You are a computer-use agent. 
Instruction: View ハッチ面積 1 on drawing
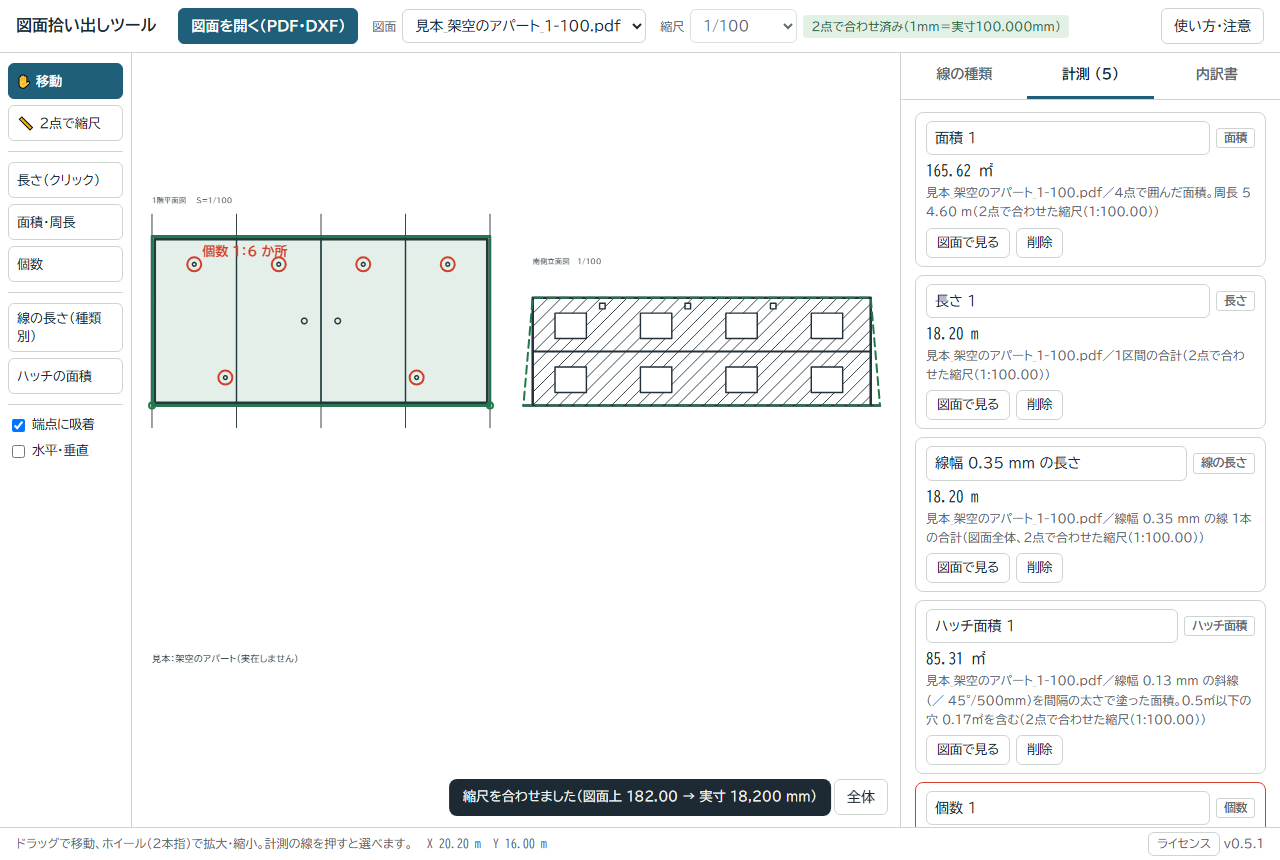pos(968,750)
